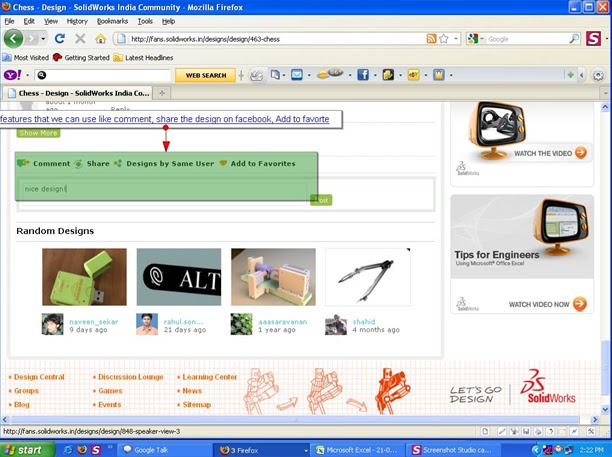Click Designs by Same User link
Image resolution: width=612 pixels, height=457 pixels.
[x=170, y=164]
